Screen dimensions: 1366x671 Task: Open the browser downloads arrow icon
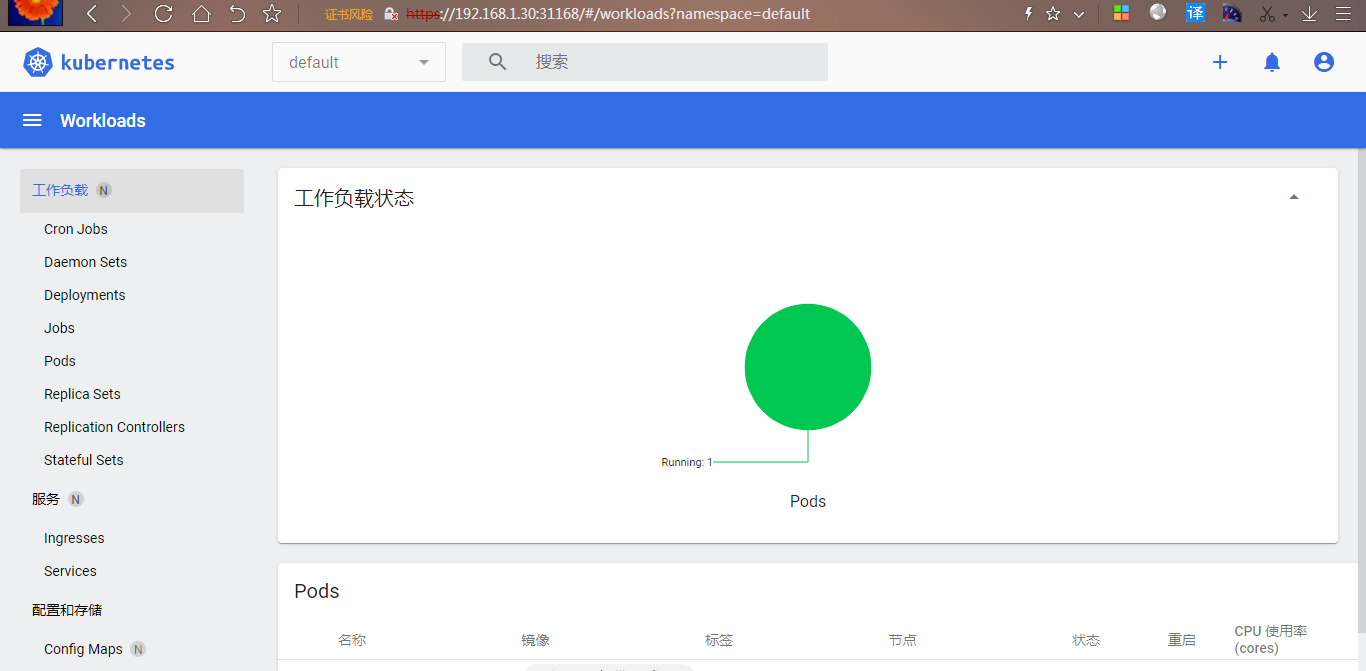coord(1309,14)
